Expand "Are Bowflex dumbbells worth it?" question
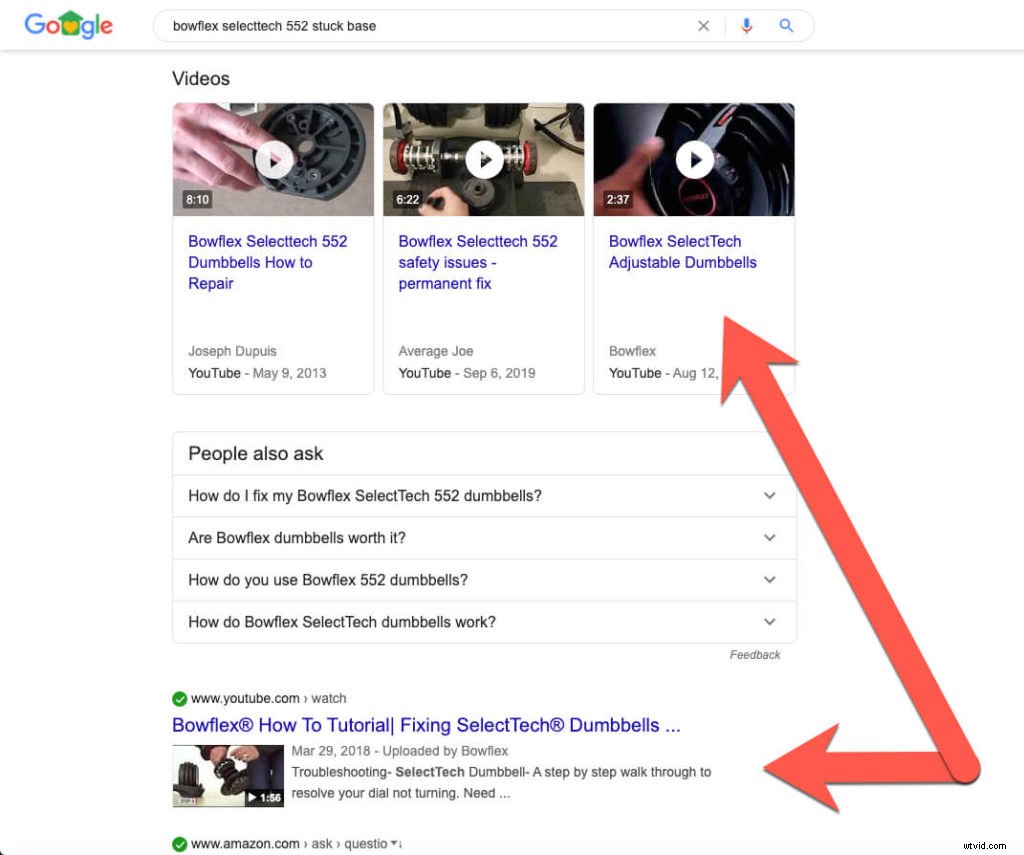This screenshot has height=855, width=1024. 769,538
